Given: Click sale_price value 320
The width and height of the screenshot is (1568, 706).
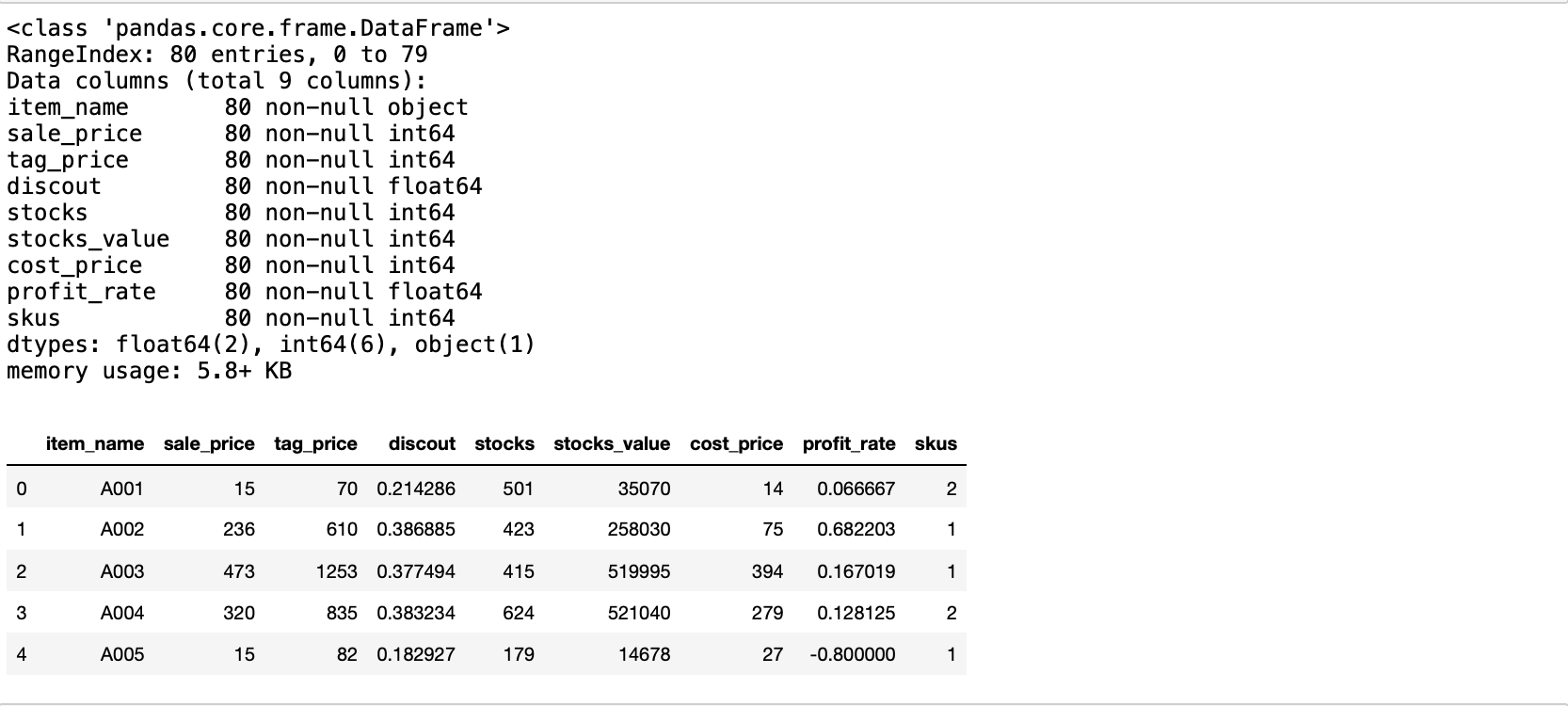Looking at the screenshot, I should click(239, 613).
